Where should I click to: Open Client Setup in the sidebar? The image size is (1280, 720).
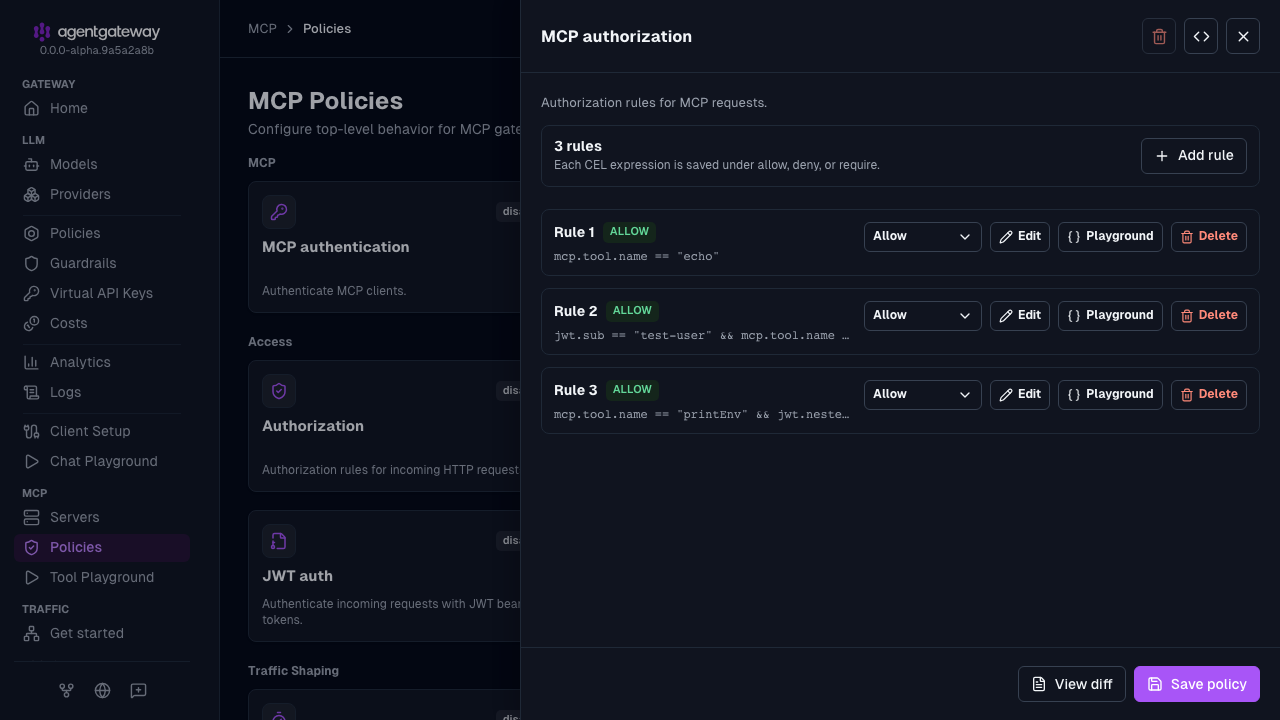[102, 431]
